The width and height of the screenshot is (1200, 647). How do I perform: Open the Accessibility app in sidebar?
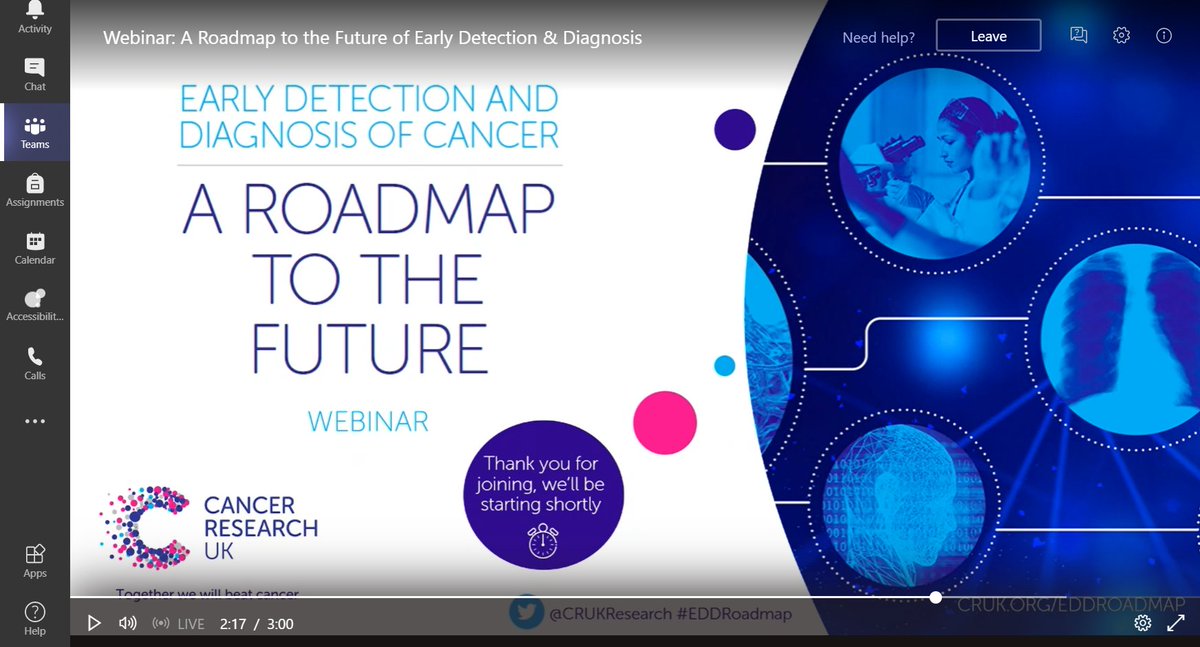[34, 307]
